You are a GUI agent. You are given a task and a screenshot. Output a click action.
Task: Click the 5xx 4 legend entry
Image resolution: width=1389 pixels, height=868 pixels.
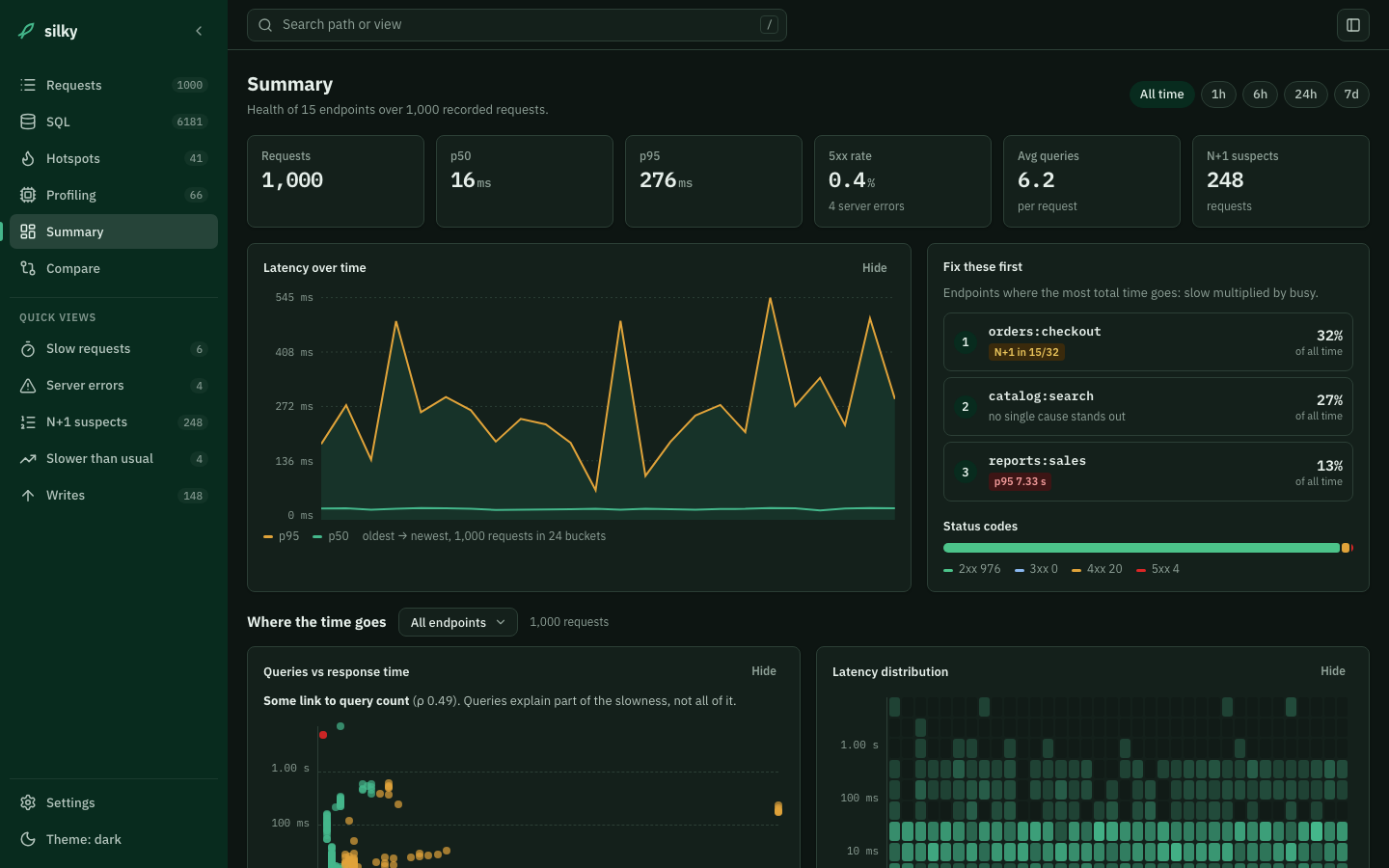pos(1157,569)
